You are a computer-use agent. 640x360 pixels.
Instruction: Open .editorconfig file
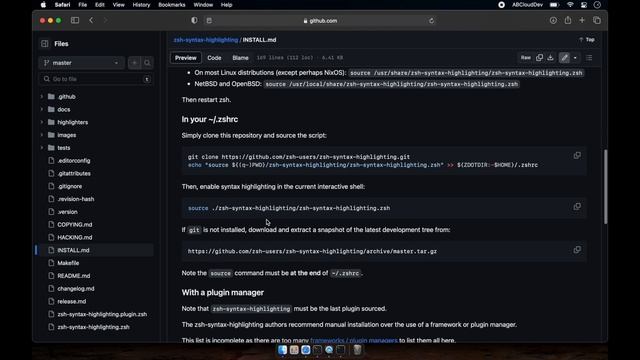[74, 160]
